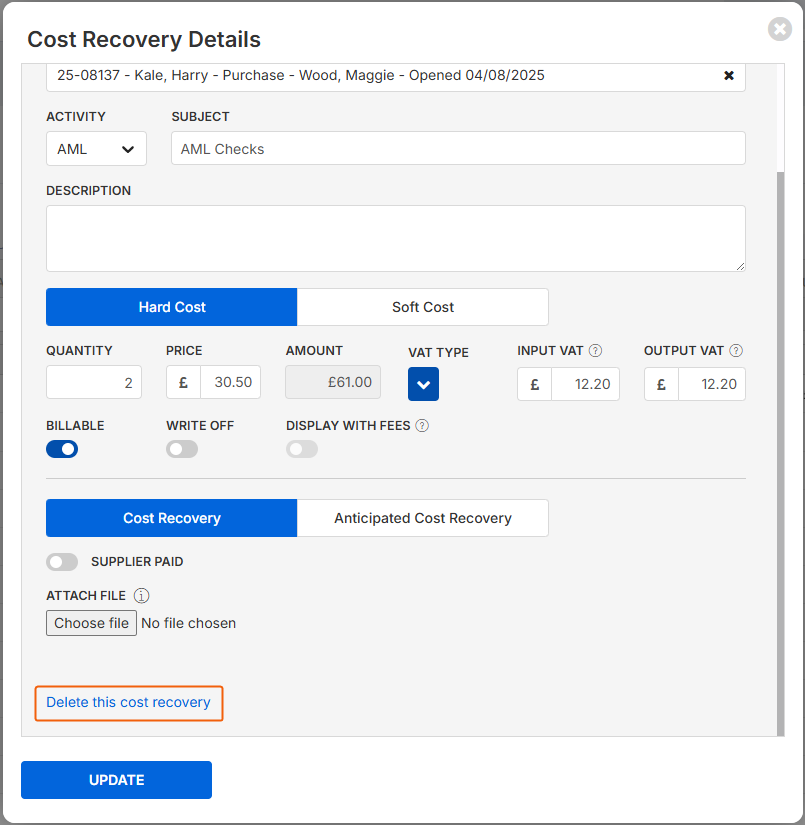Screen dimensions: 805x825
Task: Close the Cost Recovery Details dialog
Action: (780, 29)
